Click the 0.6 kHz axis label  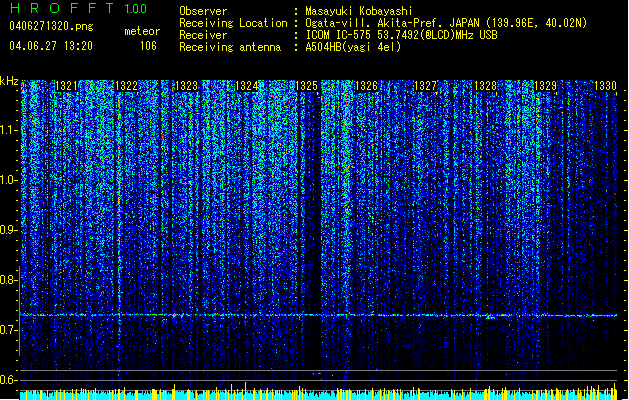(9, 380)
